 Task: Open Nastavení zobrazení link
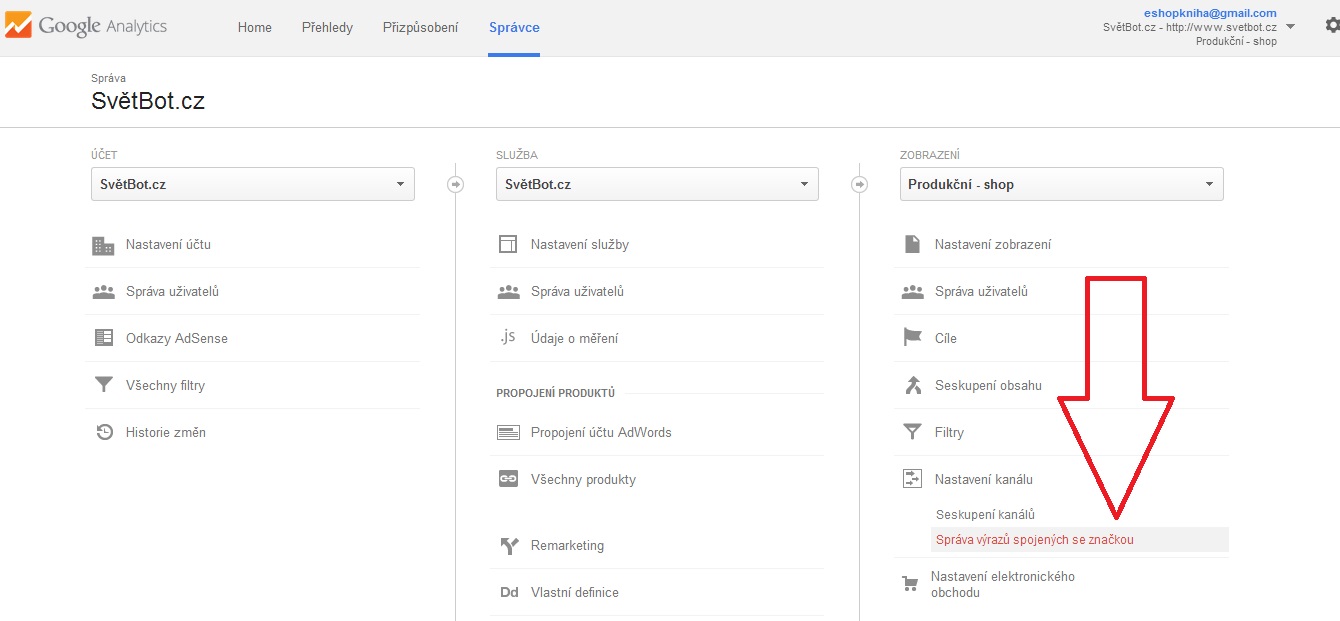point(993,244)
